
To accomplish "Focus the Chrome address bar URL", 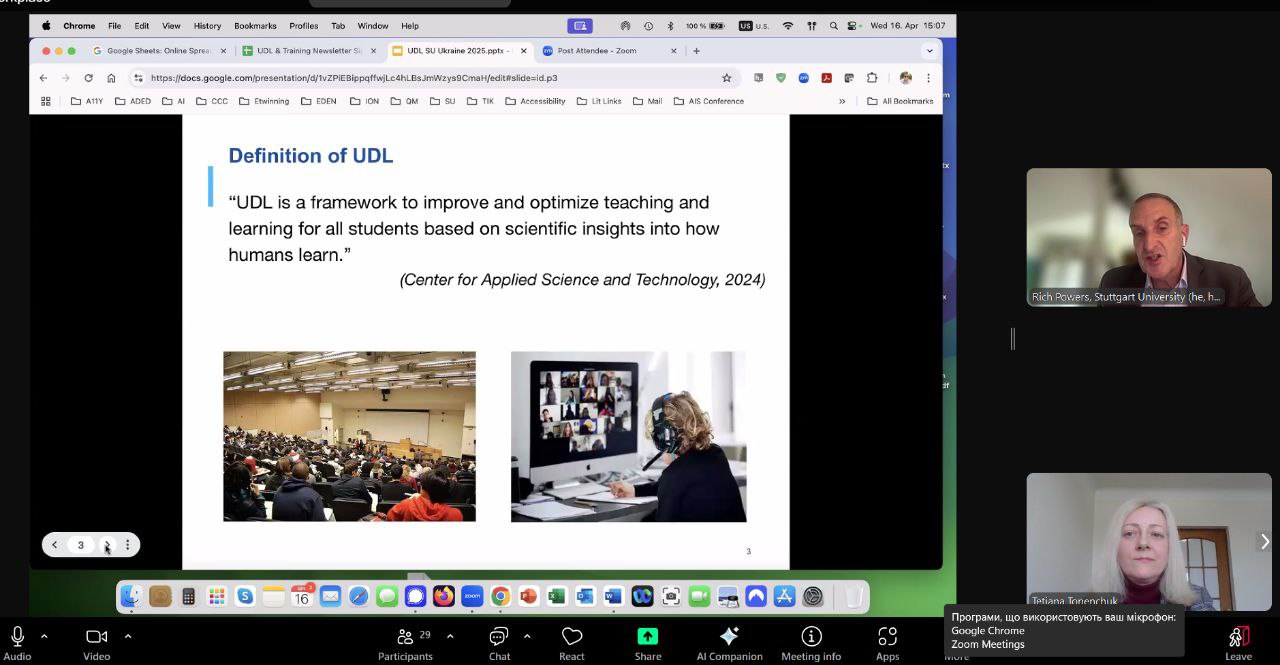I will pyautogui.click(x=354, y=78).
